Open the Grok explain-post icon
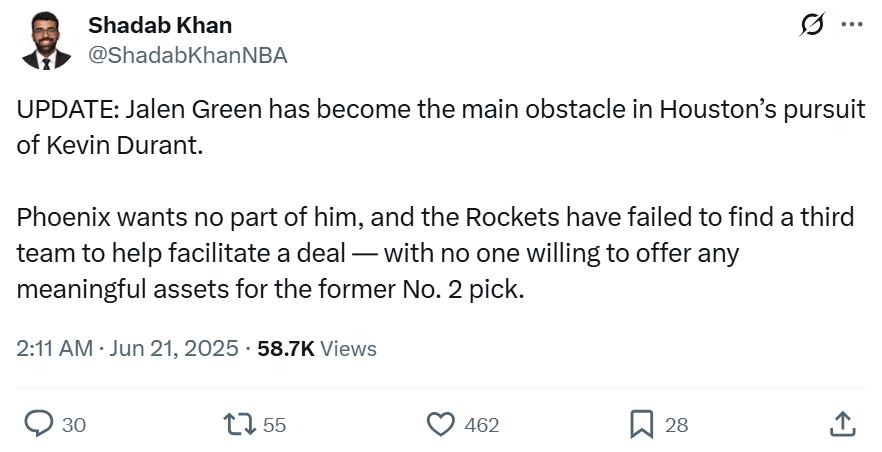882x452 pixels. point(812,25)
